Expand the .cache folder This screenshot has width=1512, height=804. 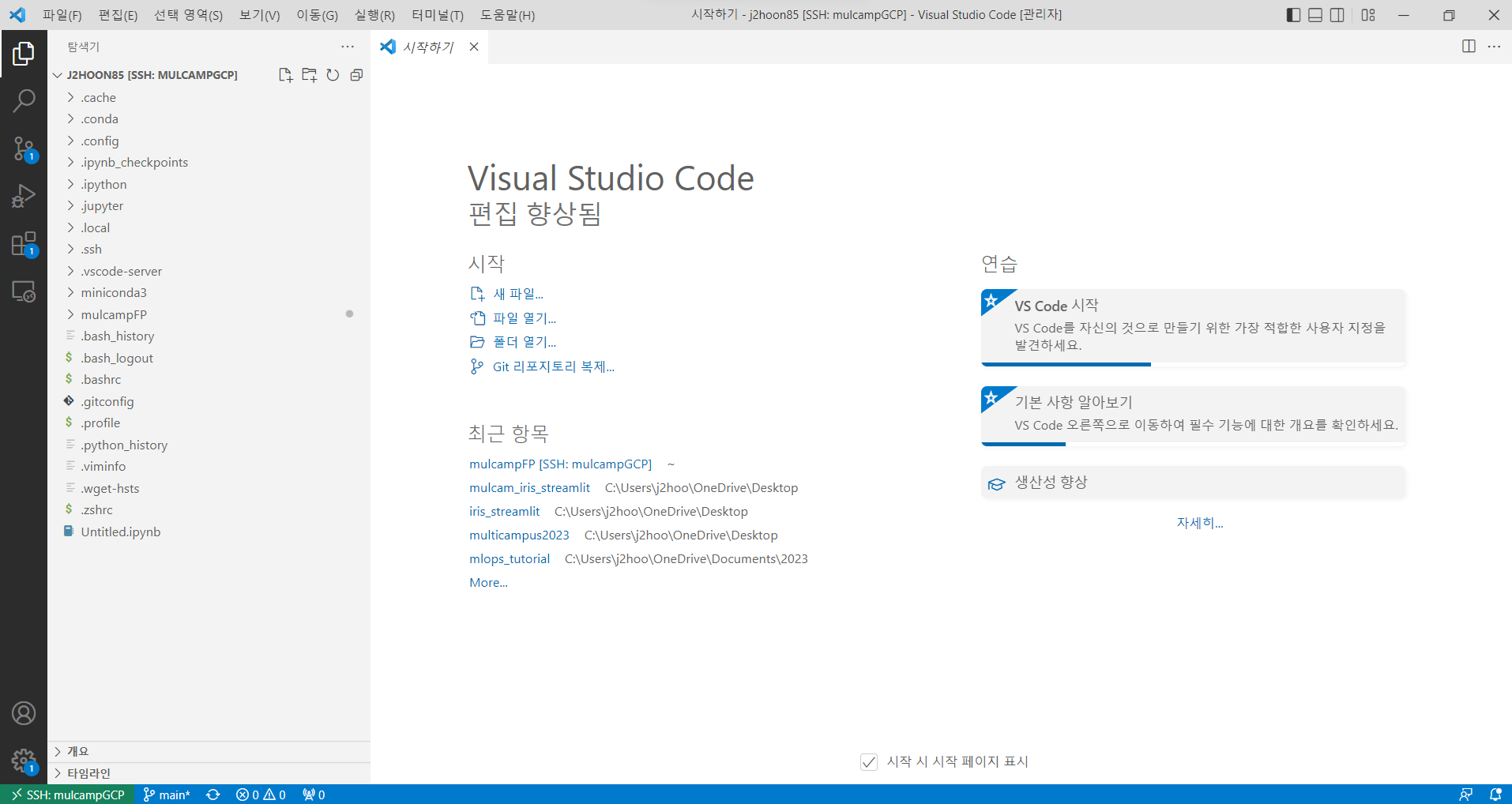(x=209, y=97)
